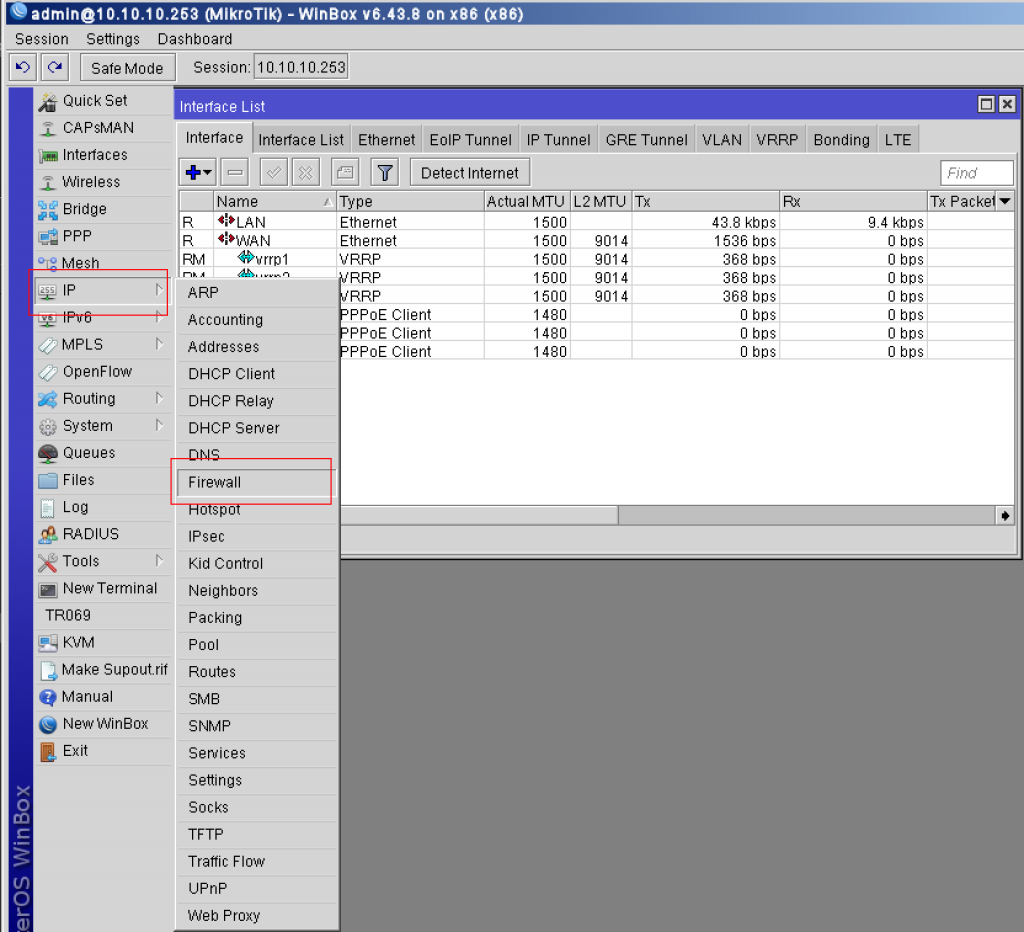Toggle Safe Mode
Screen dimensions: 1024x932
click(x=127, y=68)
